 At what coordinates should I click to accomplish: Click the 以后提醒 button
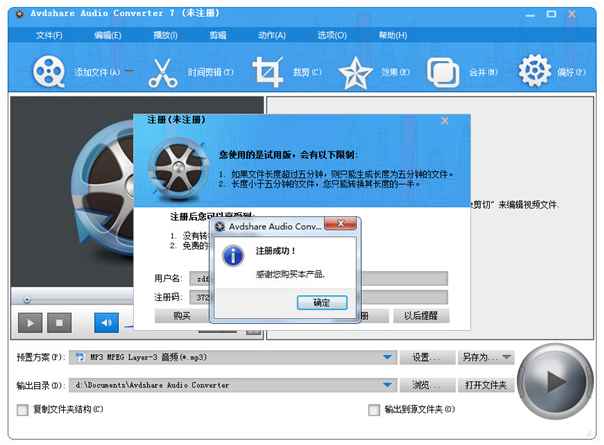pyautogui.click(x=419, y=316)
